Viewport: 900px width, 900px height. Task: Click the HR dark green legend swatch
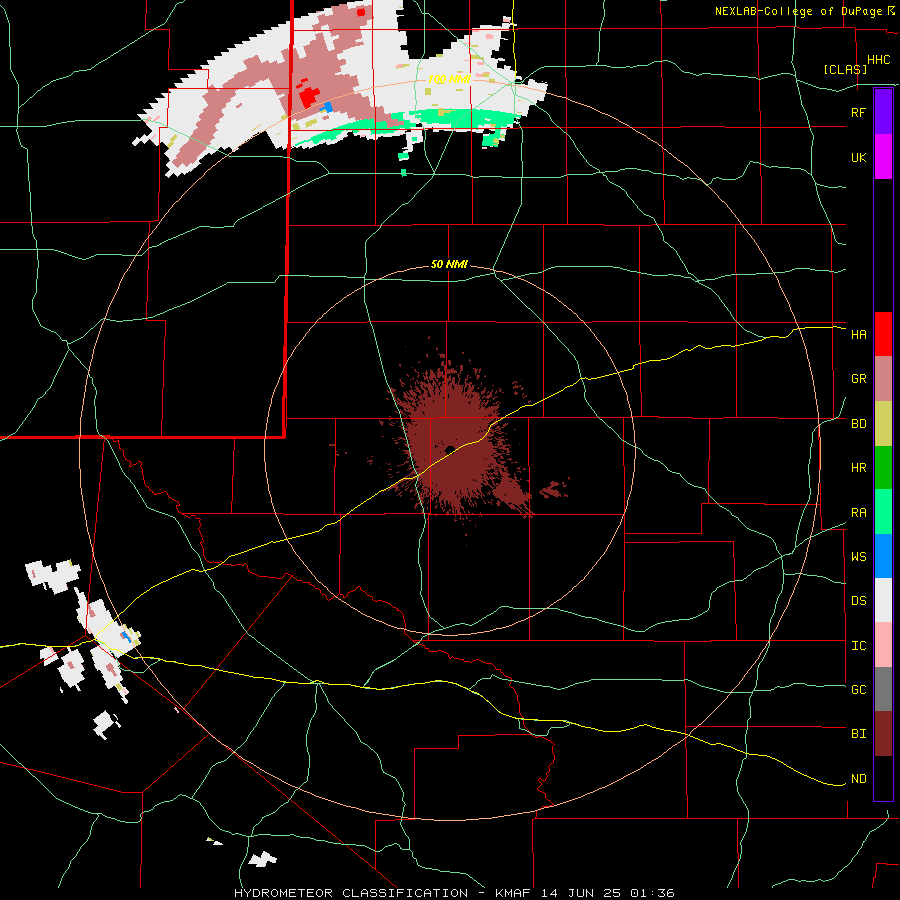pyautogui.click(x=883, y=467)
